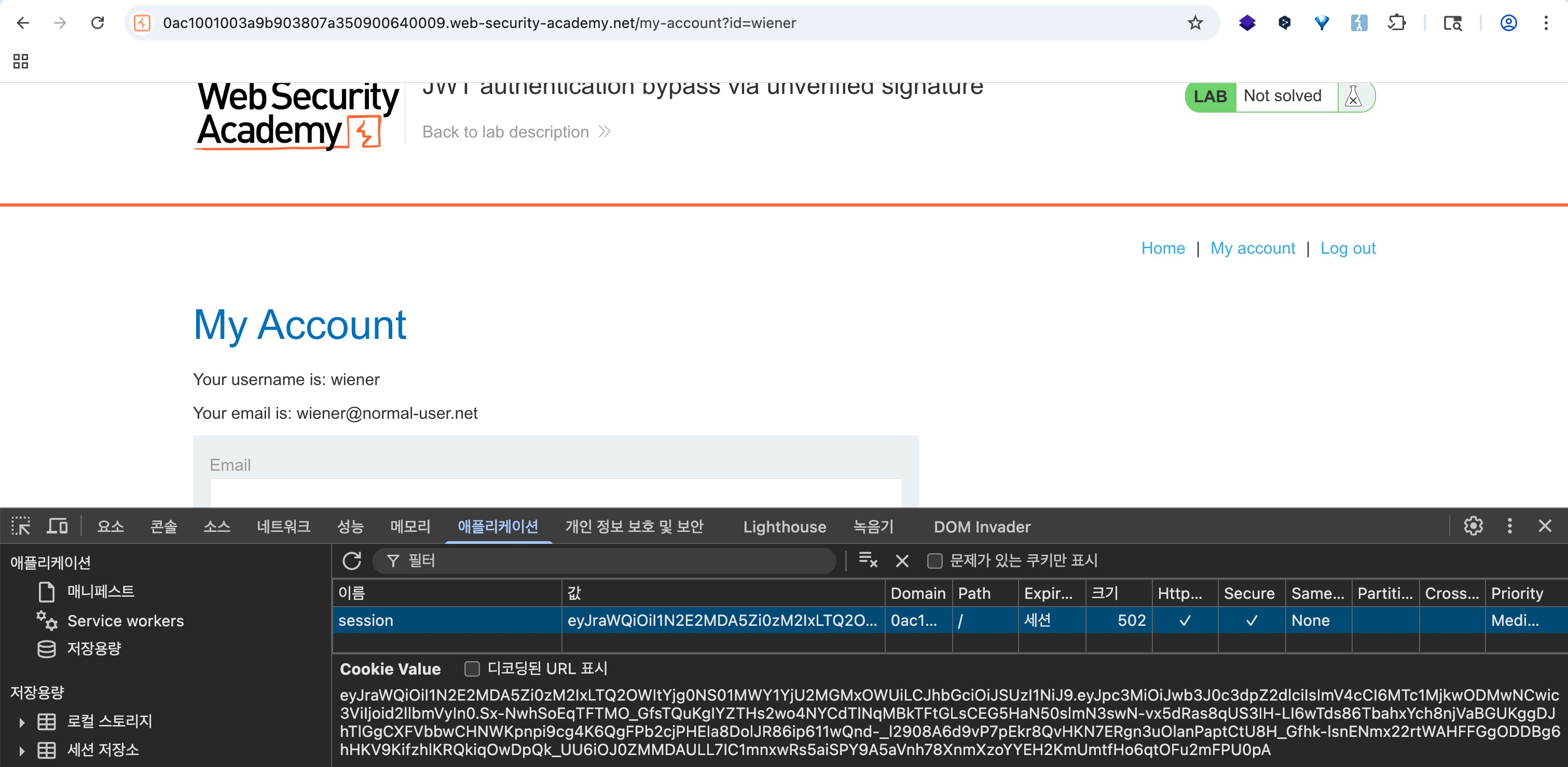This screenshot has width=1568, height=767.
Task: Click the DevTools inspect element picker icon
Action: pyautogui.click(x=21, y=526)
